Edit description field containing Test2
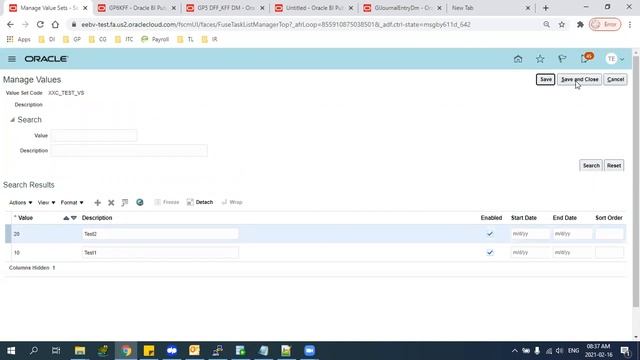The image size is (640, 360). tap(160, 234)
